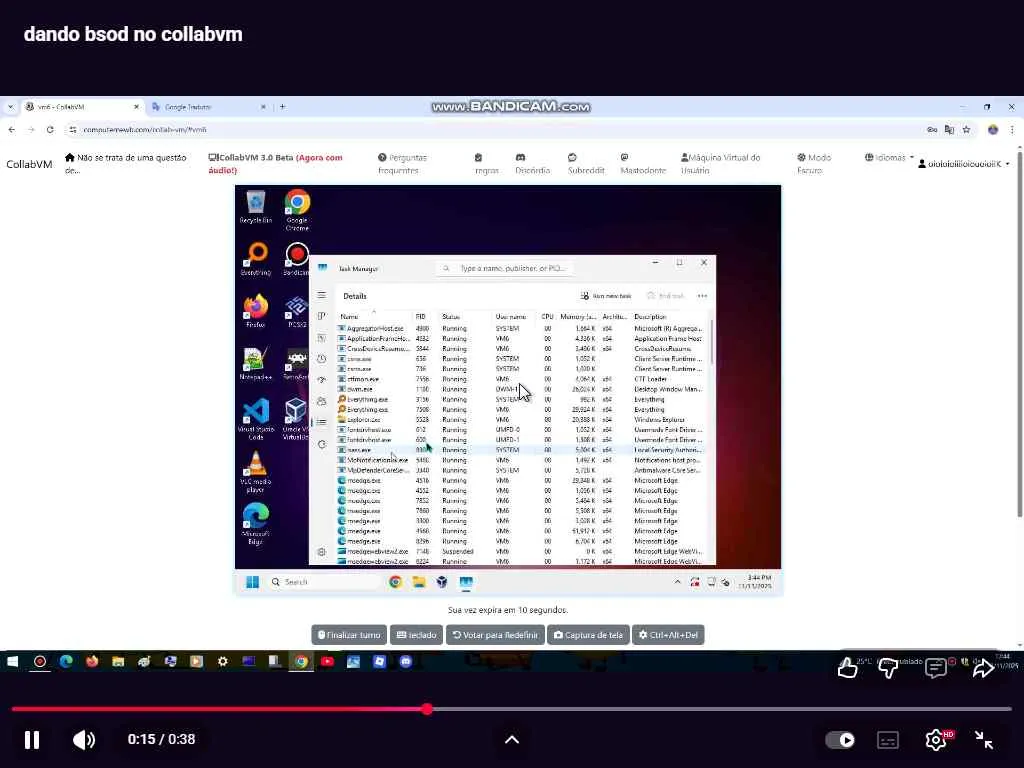Open a new Chrome tab with the plus button
This screenshot has height=768, width=1024.
[x=282, y=106]
